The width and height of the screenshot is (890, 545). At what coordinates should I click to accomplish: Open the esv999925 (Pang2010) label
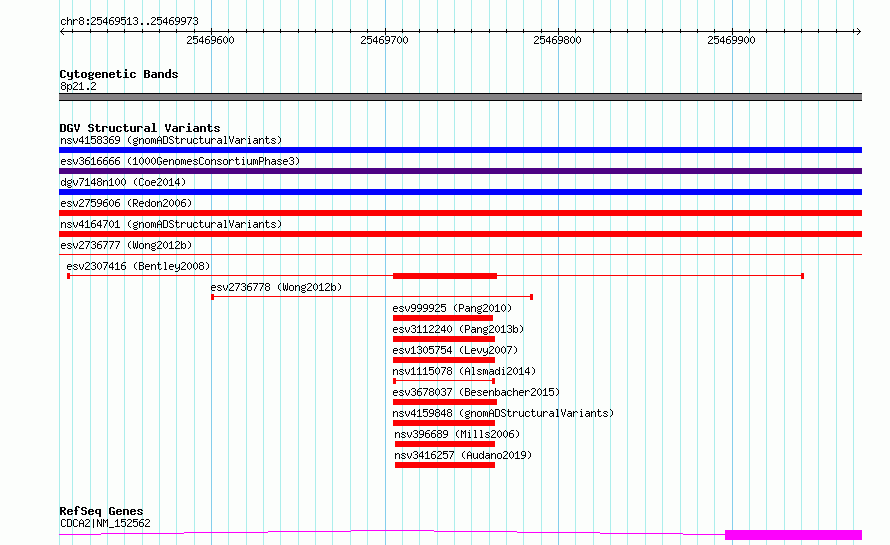[x=452, y=308]
